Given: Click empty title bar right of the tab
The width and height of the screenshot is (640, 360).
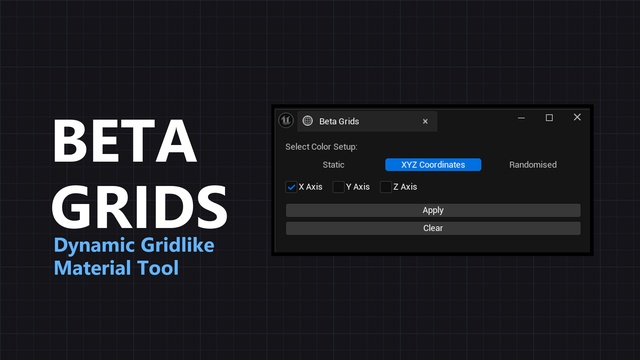Looking at the screenshot, I should (476, 120).
